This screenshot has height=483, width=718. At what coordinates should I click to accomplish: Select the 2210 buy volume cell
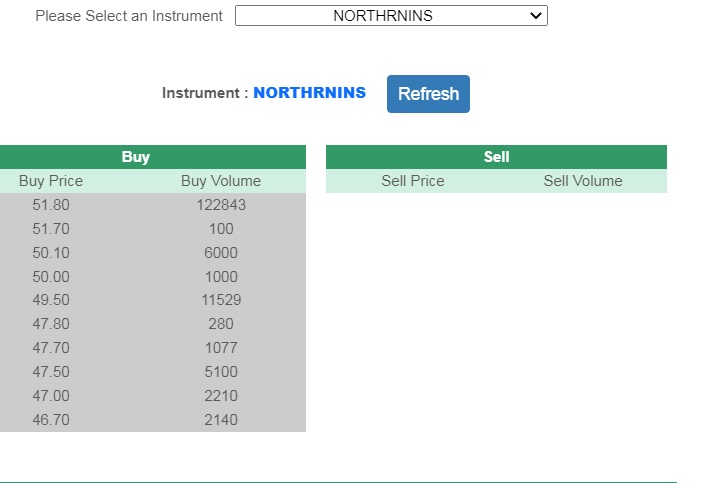pyautogui.click(x=221, y=396)
